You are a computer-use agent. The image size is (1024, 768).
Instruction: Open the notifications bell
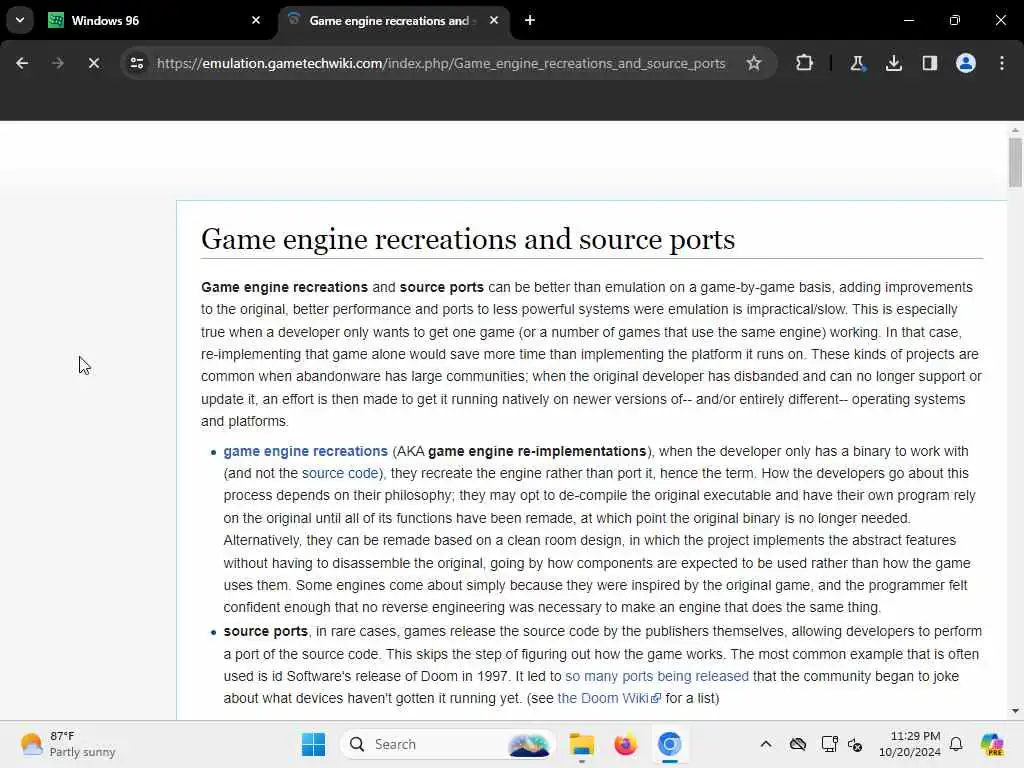point(956,744)
